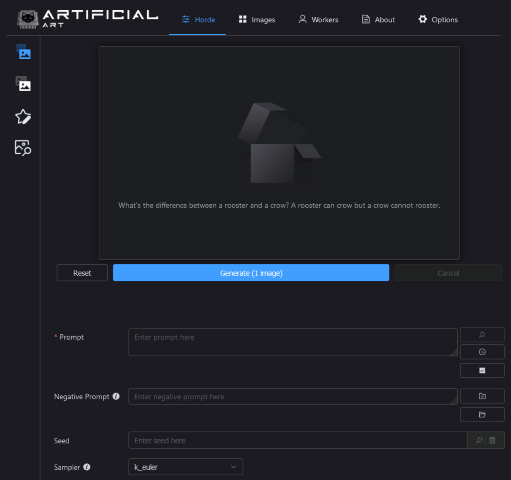Screen dimensions: 511x480
Task: Click the Negative Prompt info icon
Action: pyautogui.click(x=116, y=396)
